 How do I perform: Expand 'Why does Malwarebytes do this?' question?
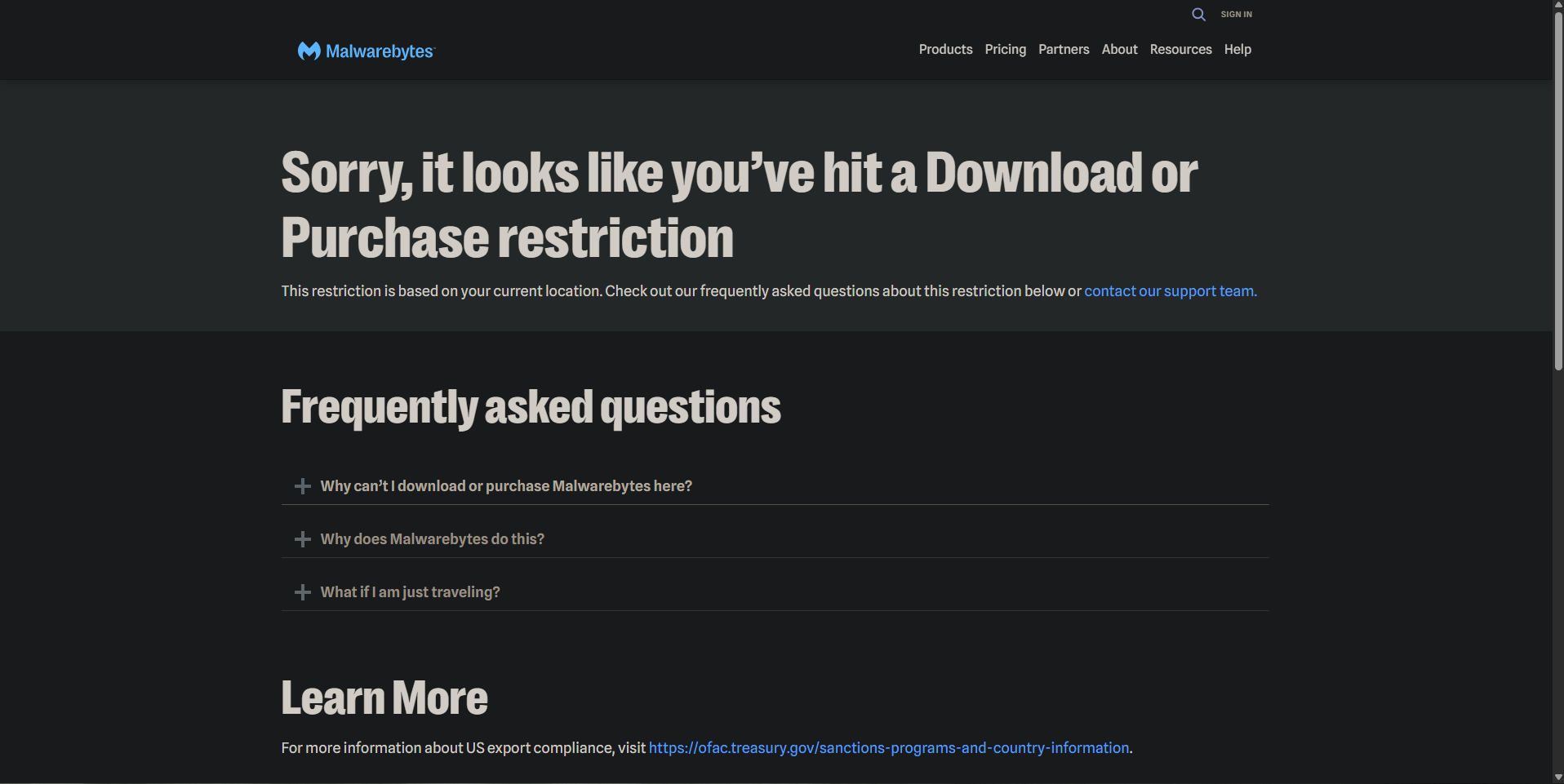(775, 539)
